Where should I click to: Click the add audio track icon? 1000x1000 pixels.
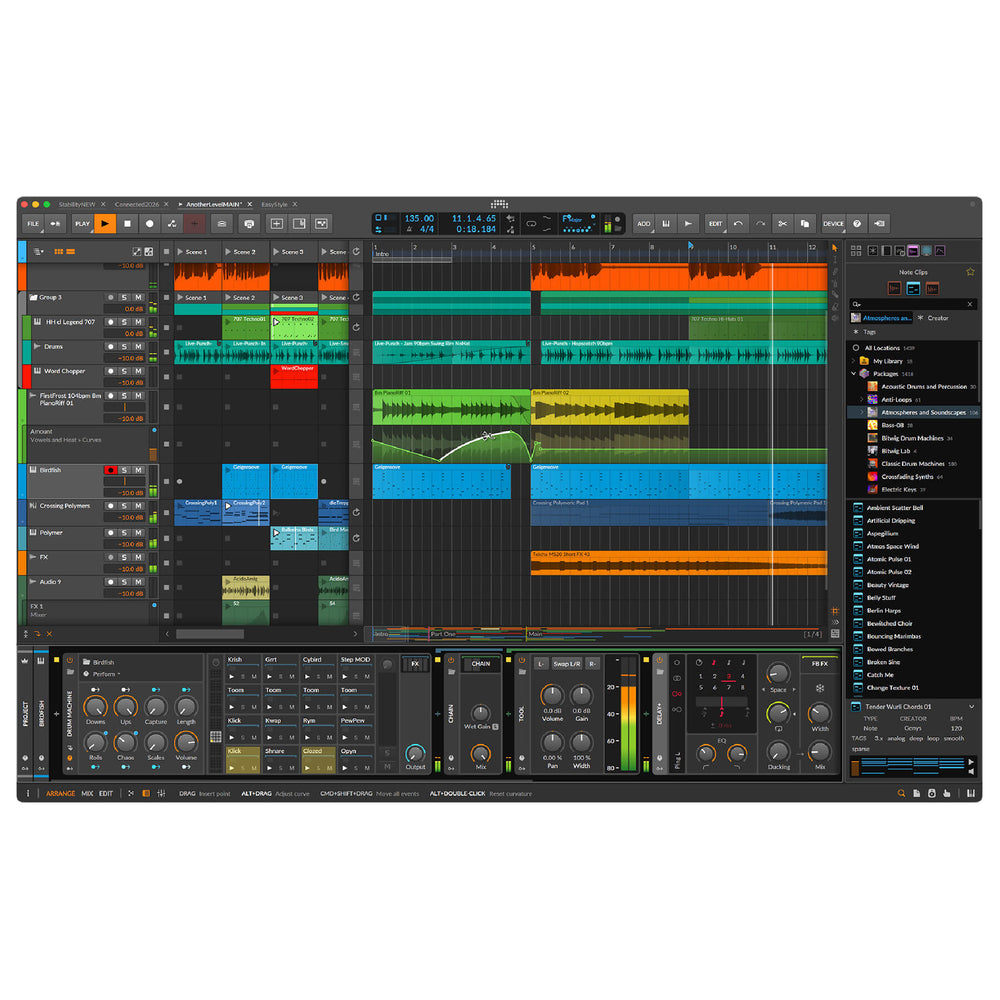(x=688, y=224)
